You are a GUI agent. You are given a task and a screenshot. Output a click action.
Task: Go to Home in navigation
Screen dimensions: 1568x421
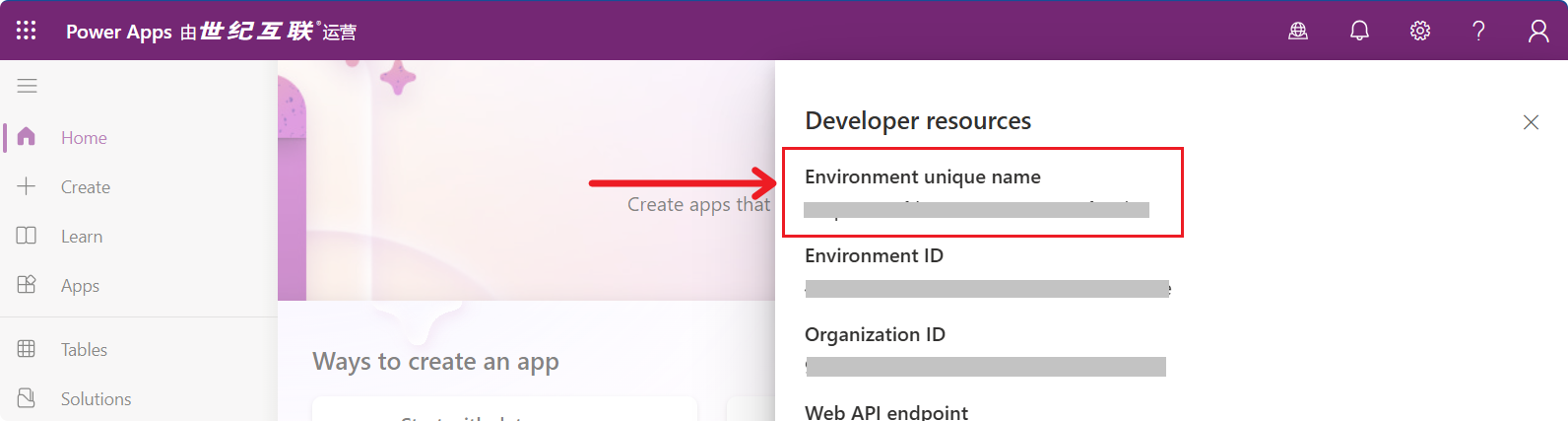[84, 138]
